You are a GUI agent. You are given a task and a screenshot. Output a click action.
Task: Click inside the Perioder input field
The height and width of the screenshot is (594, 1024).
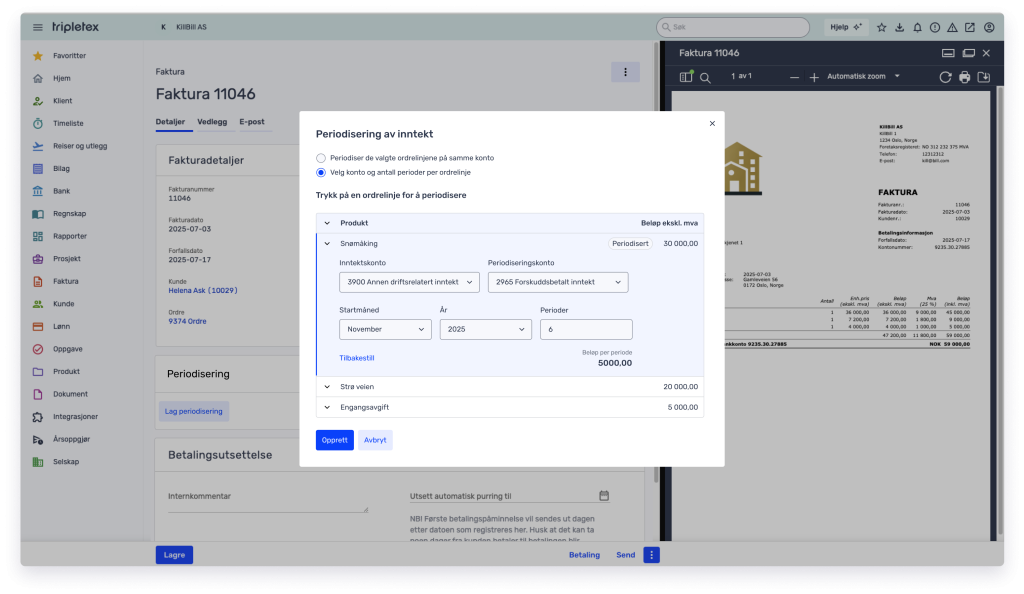pos(586,329)
